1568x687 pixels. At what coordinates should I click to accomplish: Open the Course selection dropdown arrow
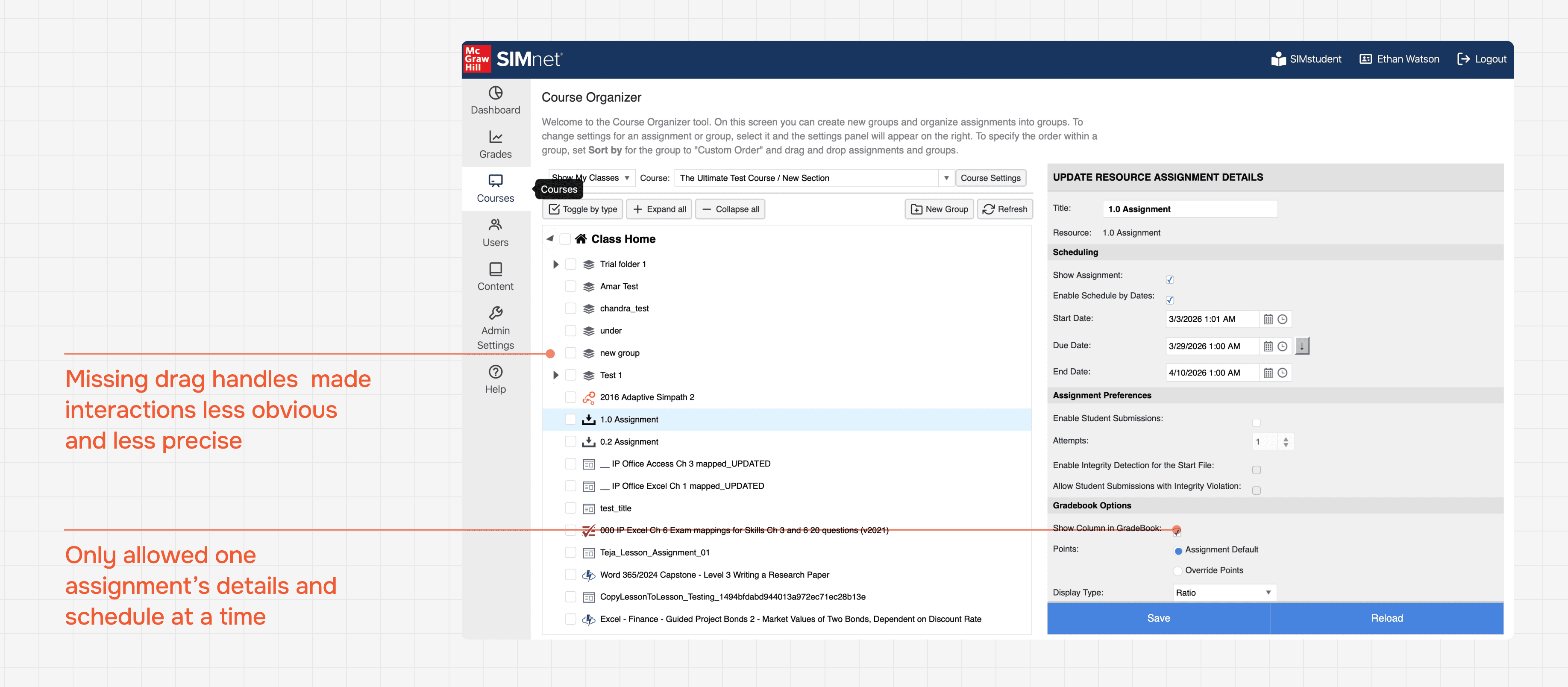click(x=946, y=178)
